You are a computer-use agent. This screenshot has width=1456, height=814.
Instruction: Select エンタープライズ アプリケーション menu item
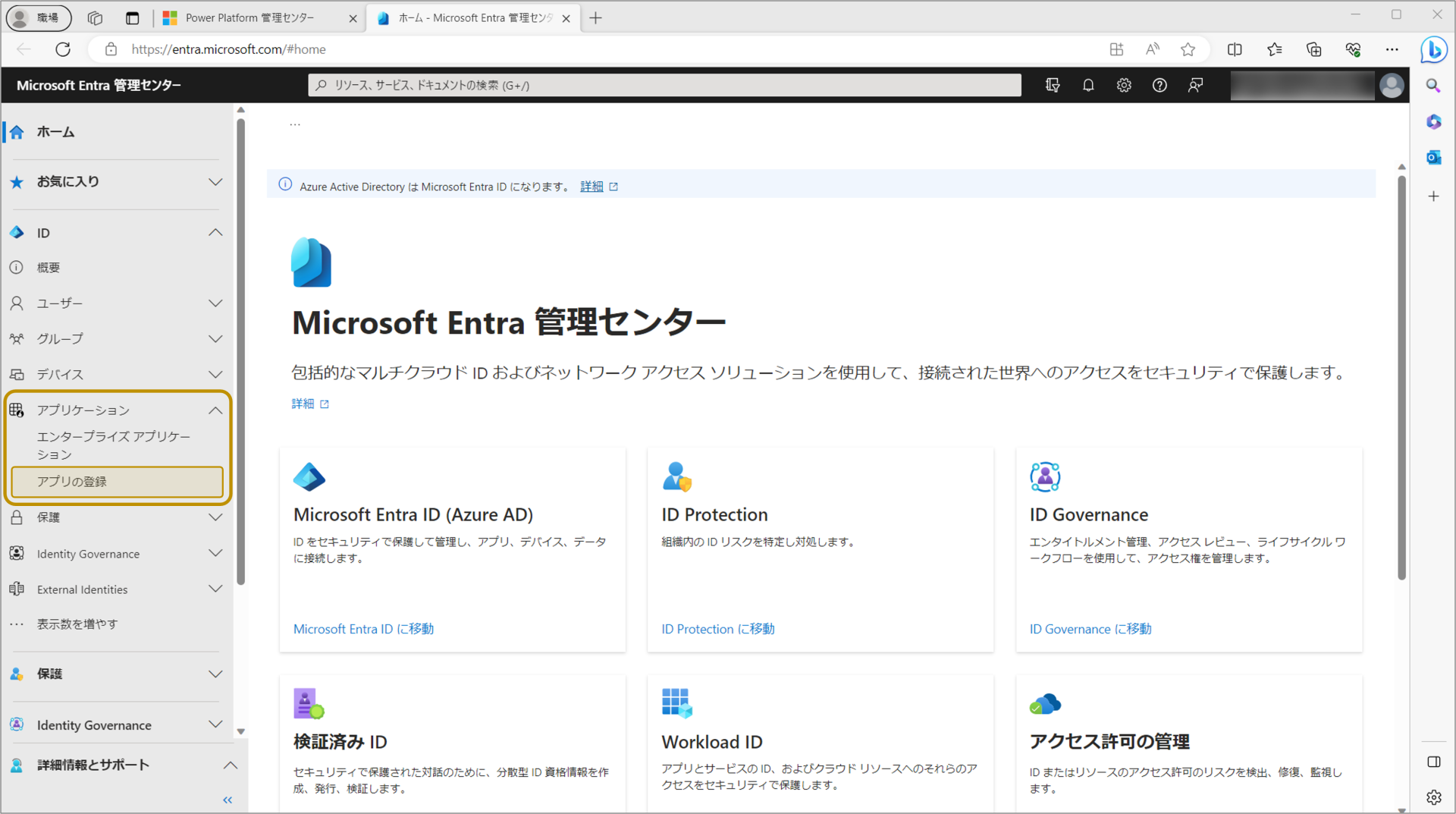(x=114, y=446)
